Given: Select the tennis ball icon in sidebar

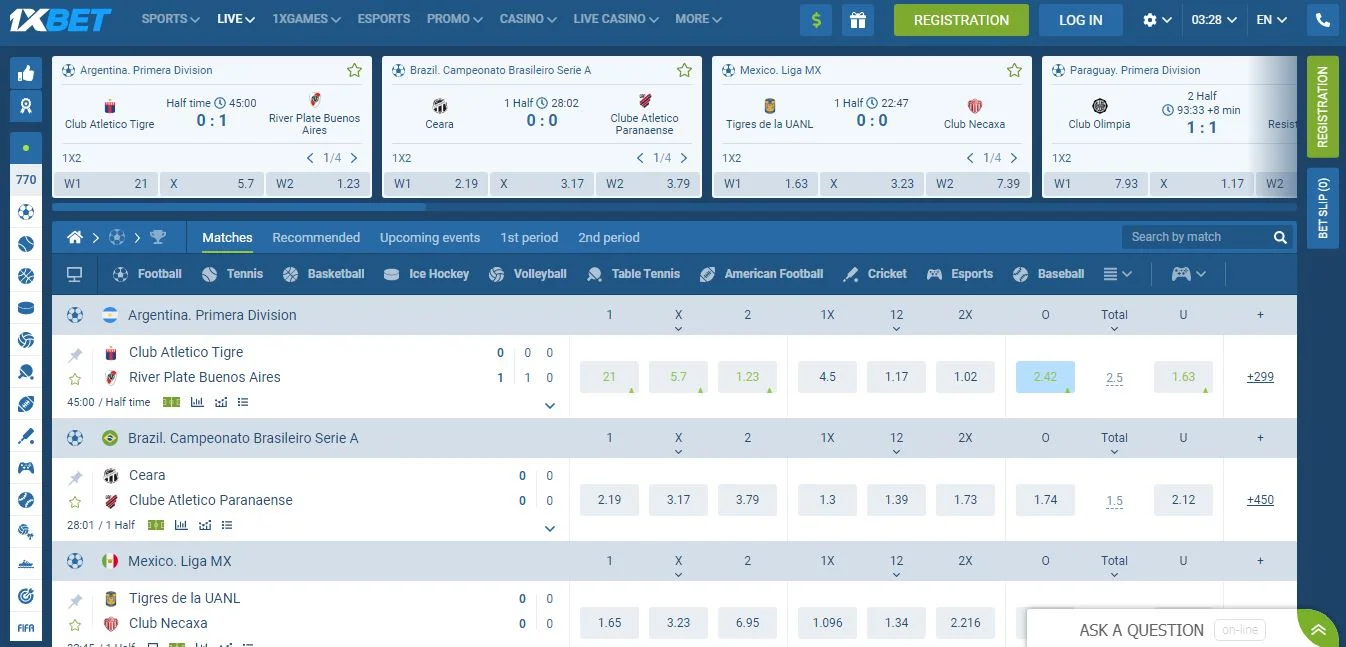Looking at the screenshot, I should pos(26,244).
